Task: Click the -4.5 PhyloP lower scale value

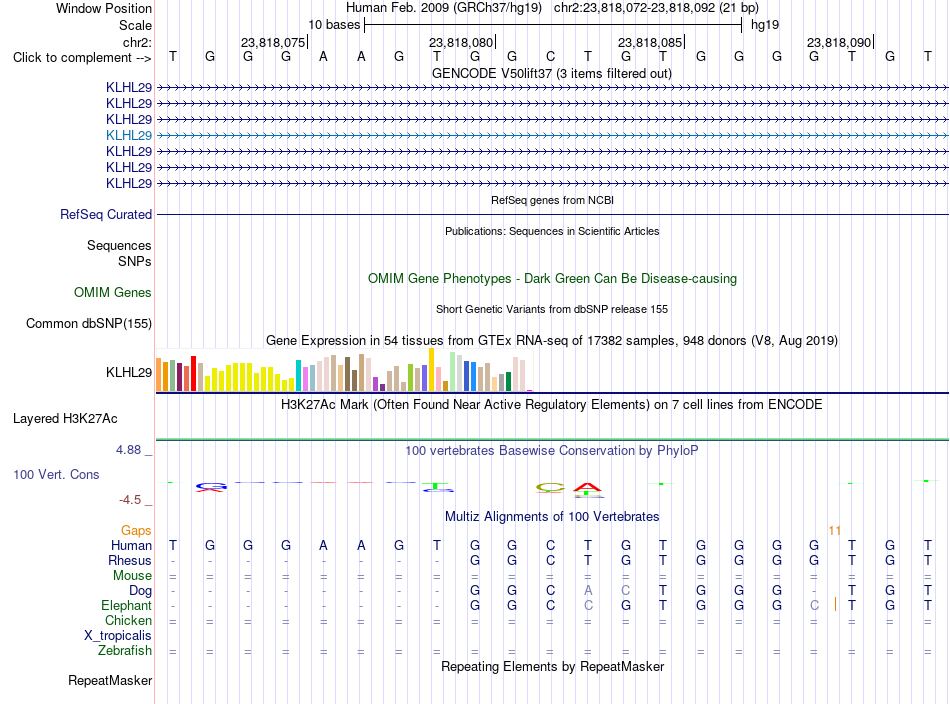Action: pyautogui.click(x=130, y=500)
